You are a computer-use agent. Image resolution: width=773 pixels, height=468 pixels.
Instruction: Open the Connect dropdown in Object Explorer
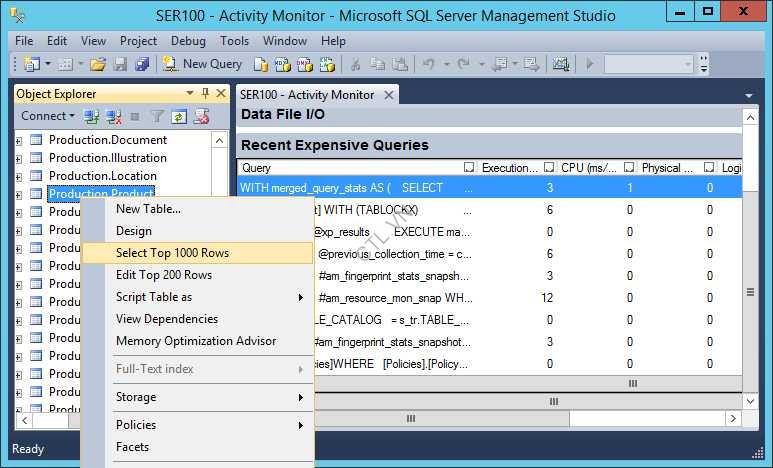47,116
